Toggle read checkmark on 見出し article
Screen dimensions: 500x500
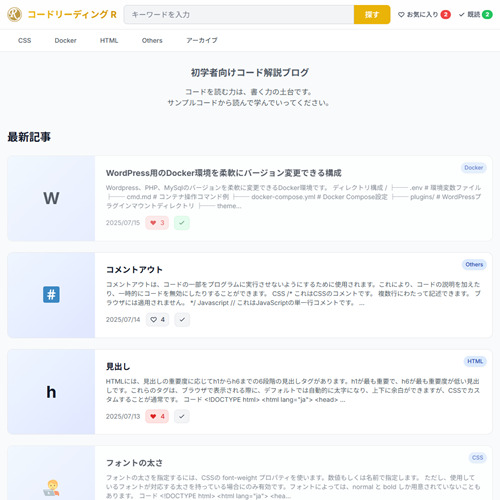[182, 416]
